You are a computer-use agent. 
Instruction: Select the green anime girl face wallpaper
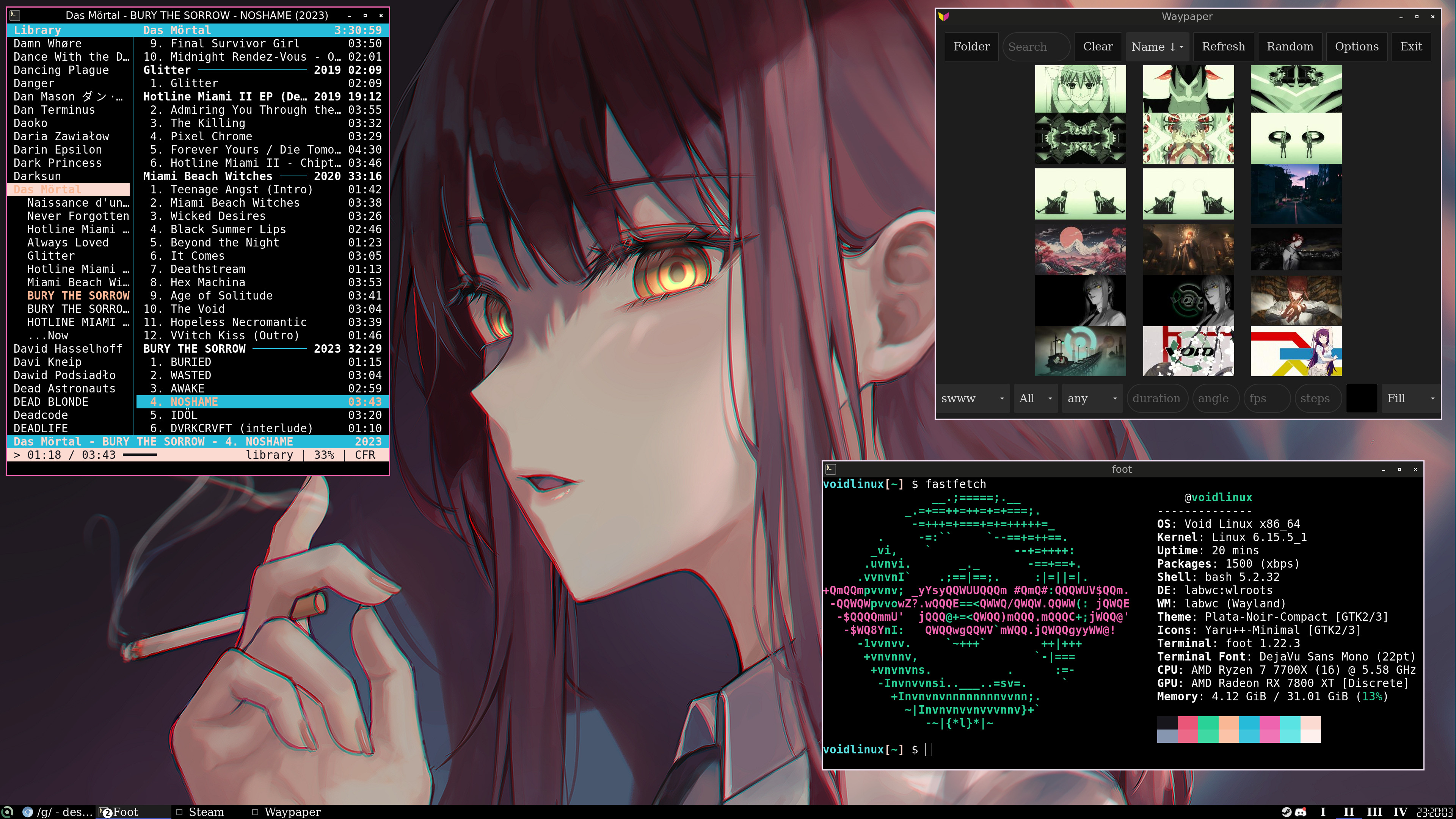coord(1080,89)
